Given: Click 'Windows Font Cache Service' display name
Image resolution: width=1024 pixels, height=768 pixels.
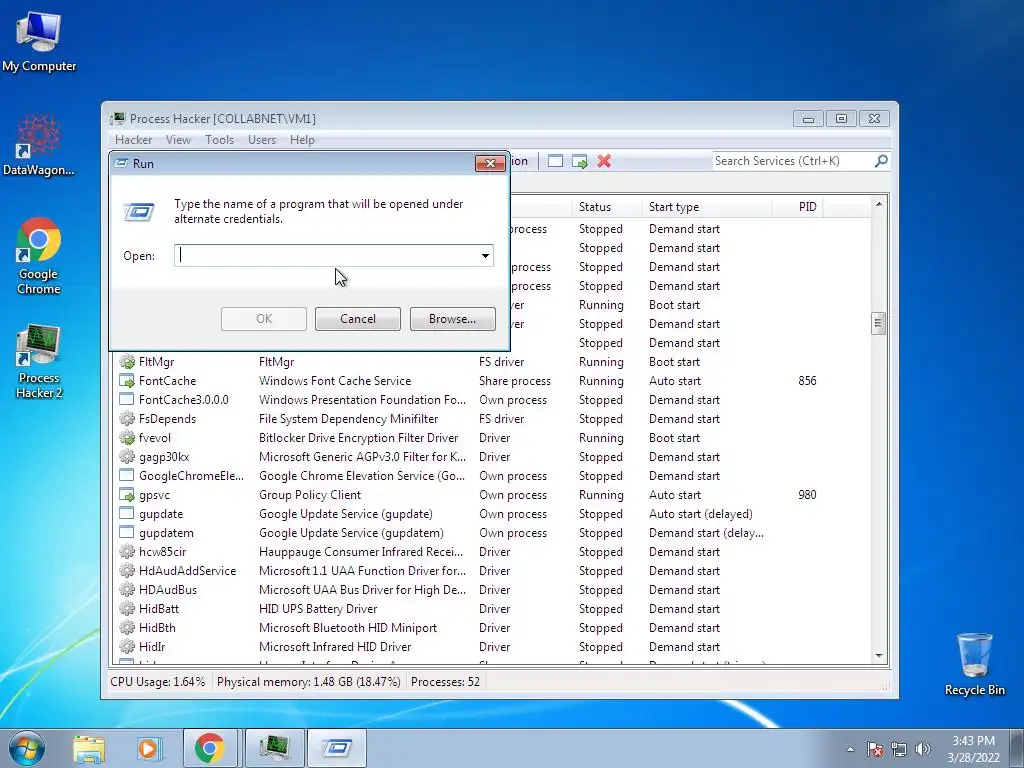Looking at the screenshot, I should [335, 381].
